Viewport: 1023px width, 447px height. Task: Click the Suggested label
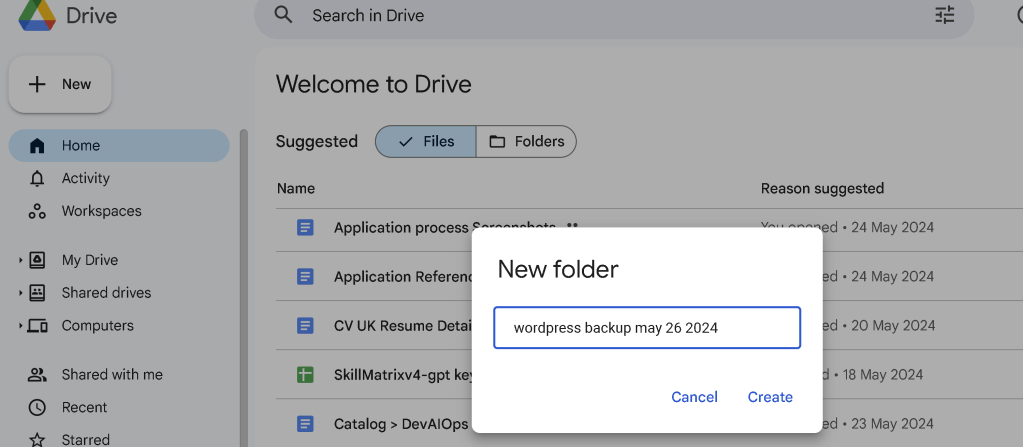point(316,142)
